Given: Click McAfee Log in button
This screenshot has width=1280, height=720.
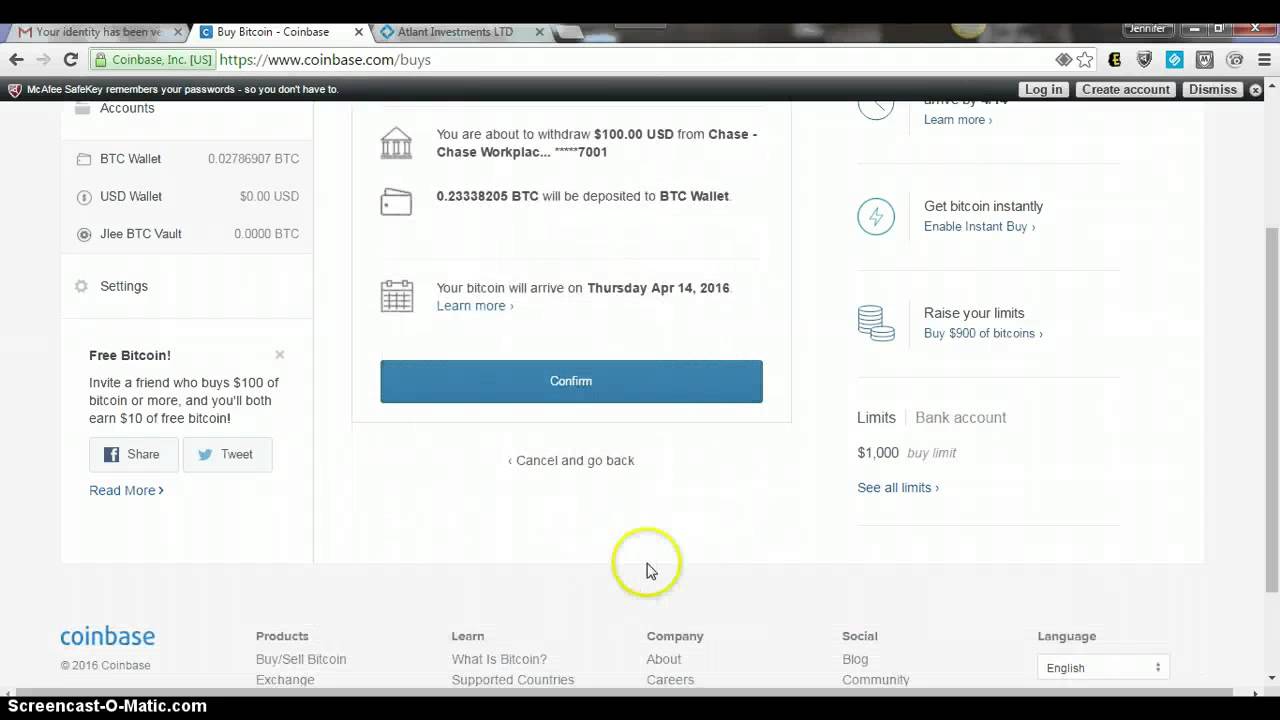Looking at the screenshot, I should pyautogui.click(x=1043, y=90).
